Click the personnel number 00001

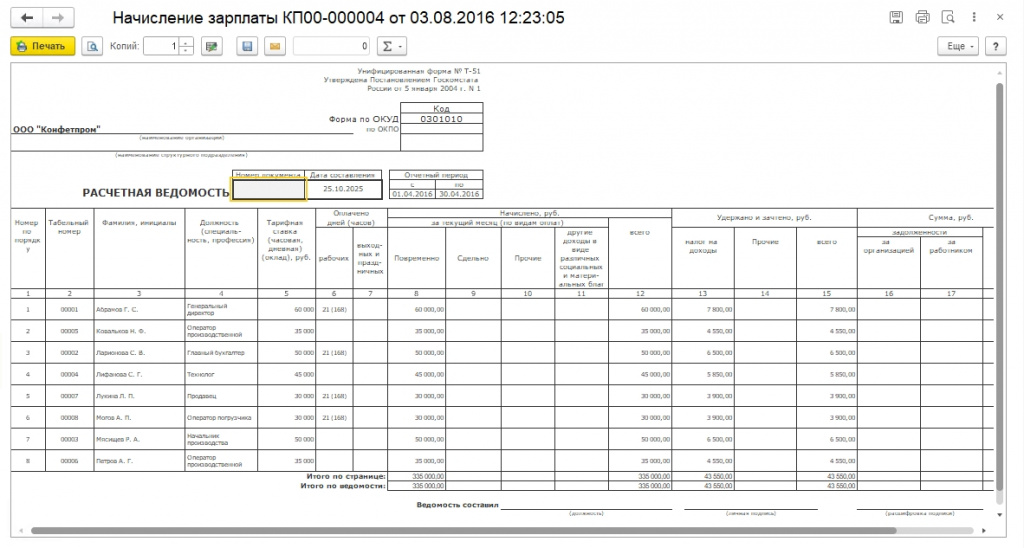(69, 310)
